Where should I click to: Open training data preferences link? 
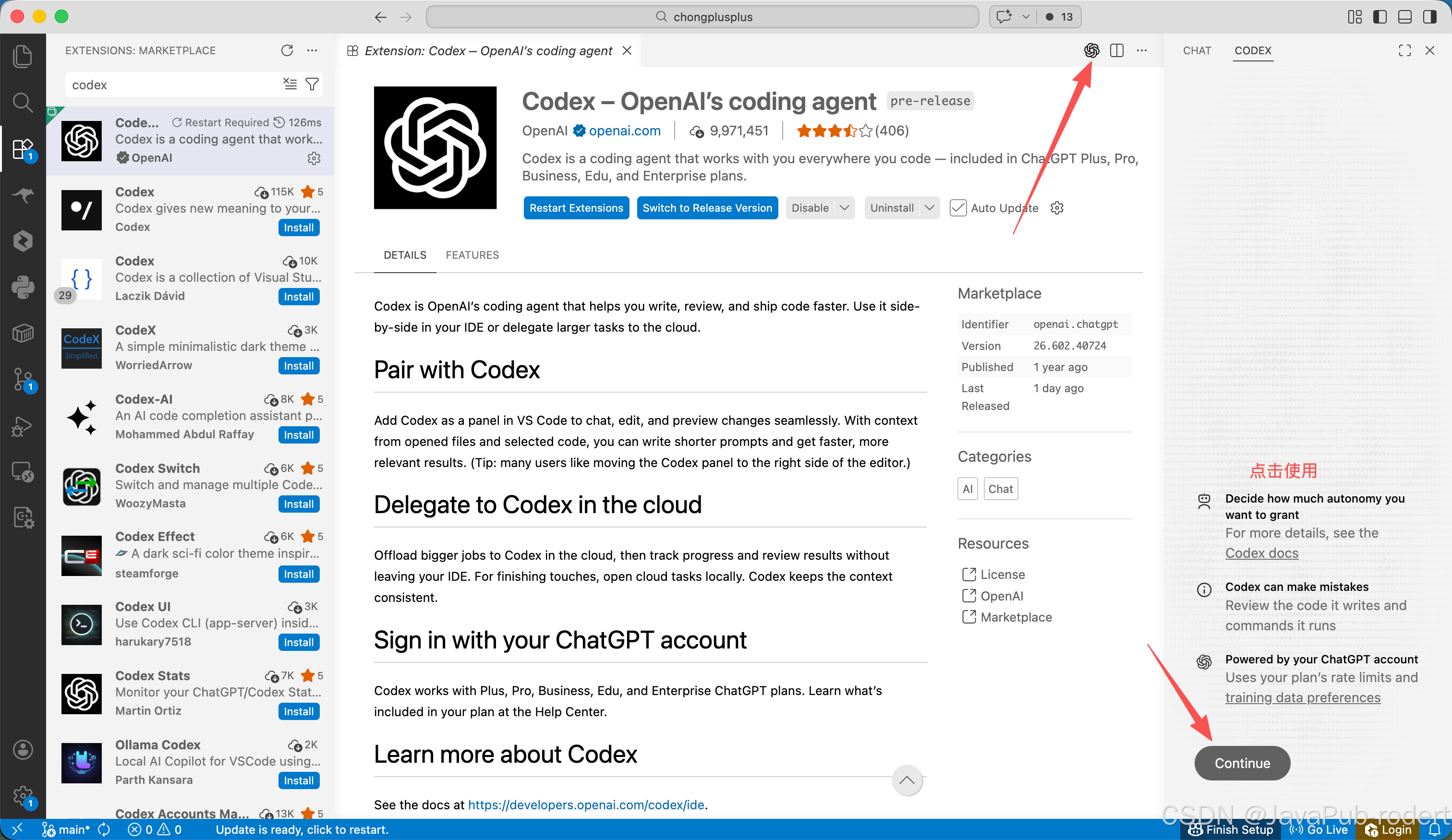coord(1303,697)
